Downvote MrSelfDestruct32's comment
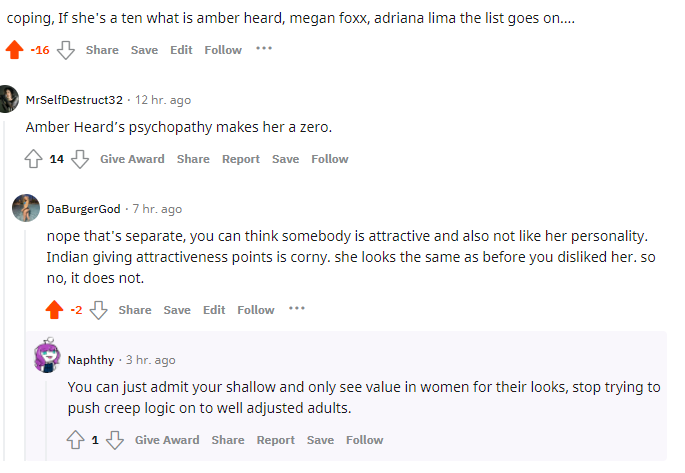 [x=80, y=159]
